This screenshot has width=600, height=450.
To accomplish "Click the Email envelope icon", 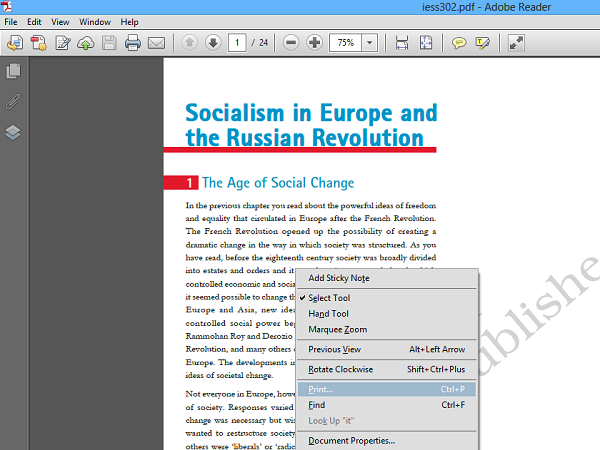I will [x=156, y=43].
